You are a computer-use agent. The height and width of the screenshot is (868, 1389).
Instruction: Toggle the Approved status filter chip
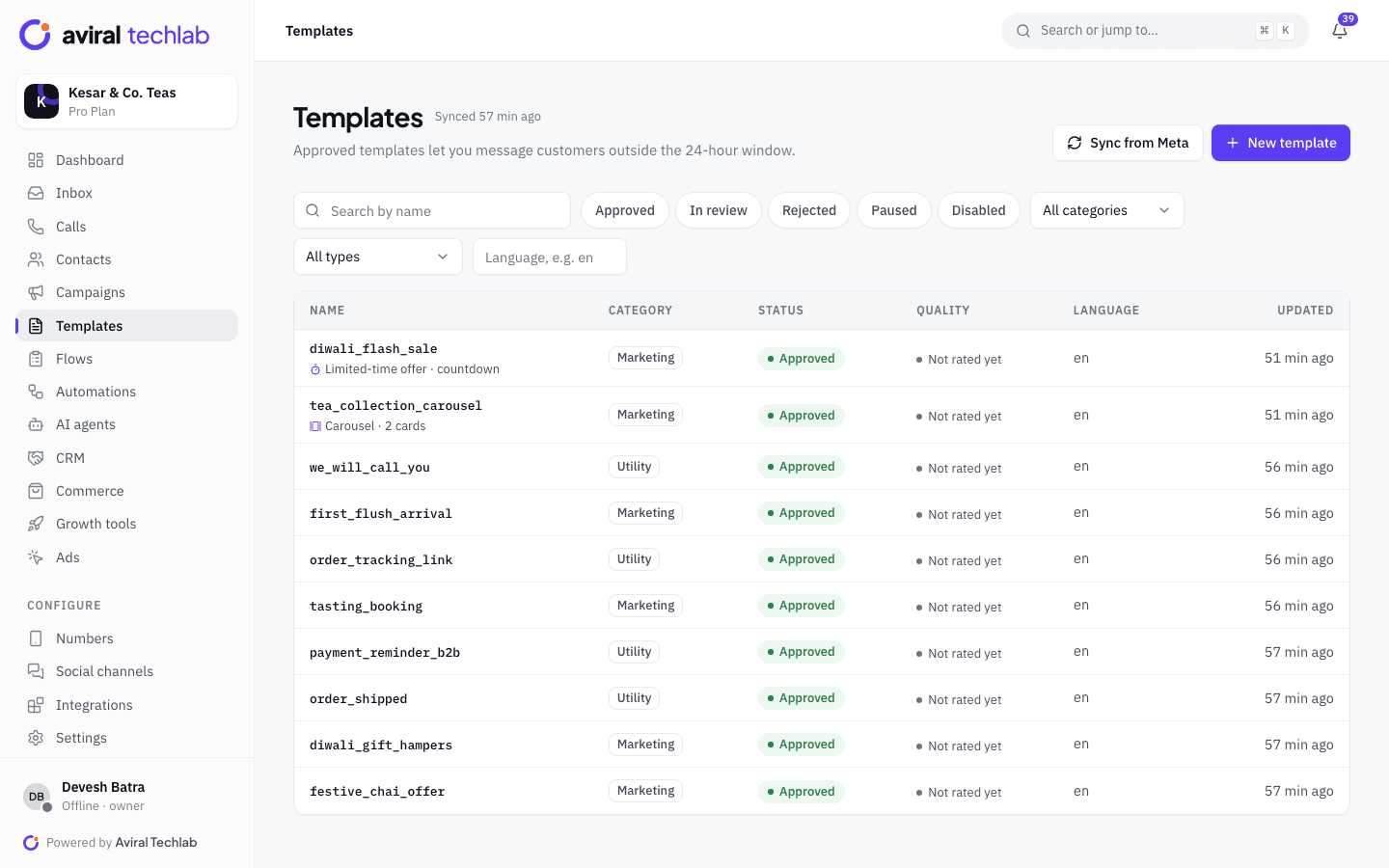tap(625, 210)
